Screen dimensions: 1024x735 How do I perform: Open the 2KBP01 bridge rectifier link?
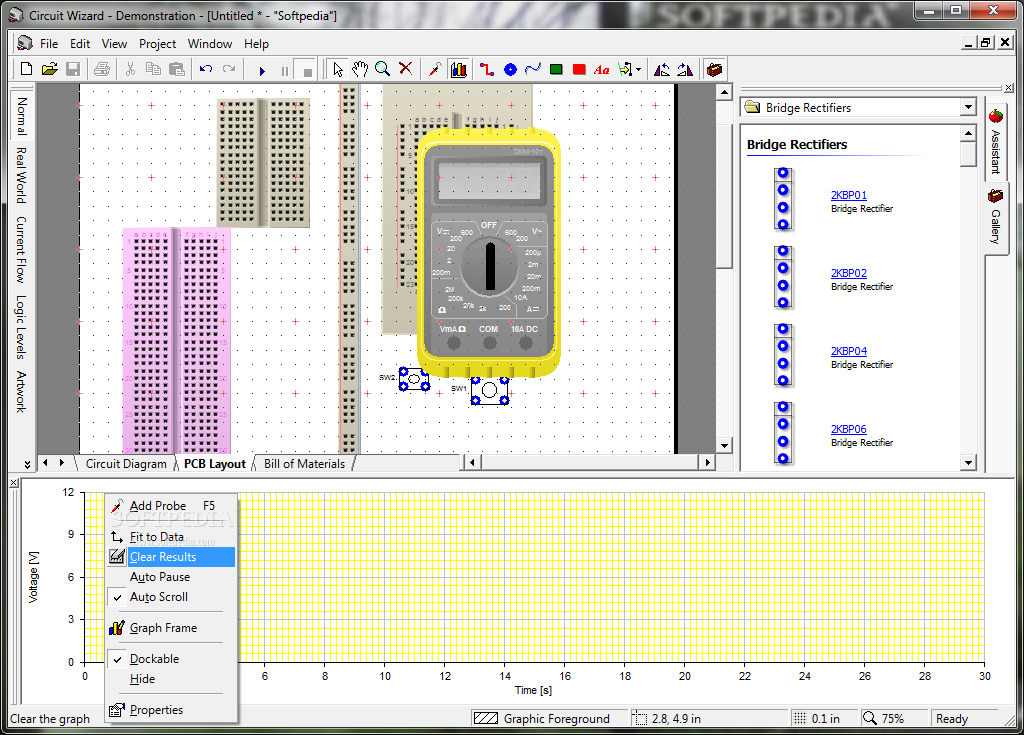click(x=848, y=195)
